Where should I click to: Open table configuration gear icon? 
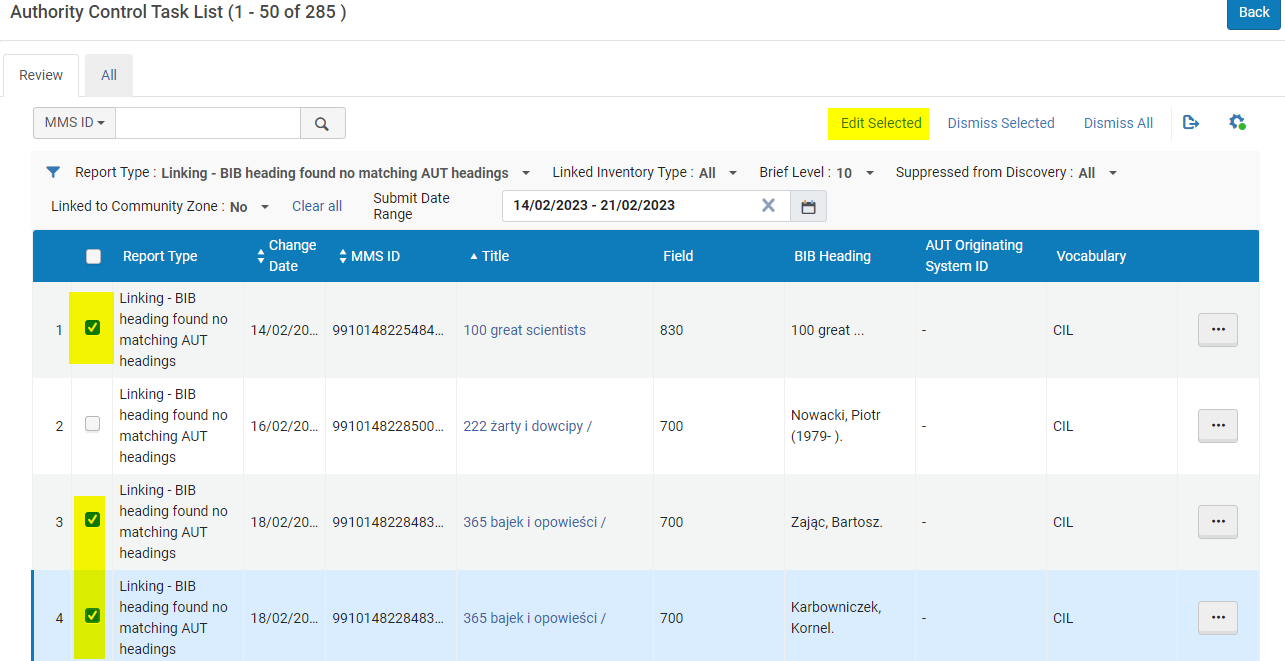click(x=1237, y=122)
